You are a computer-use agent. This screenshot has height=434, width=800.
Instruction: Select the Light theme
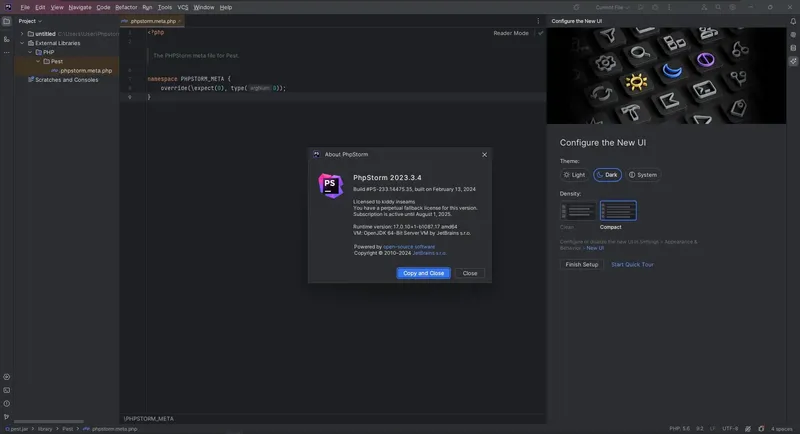pyautogui.click(x=574, y=175)
